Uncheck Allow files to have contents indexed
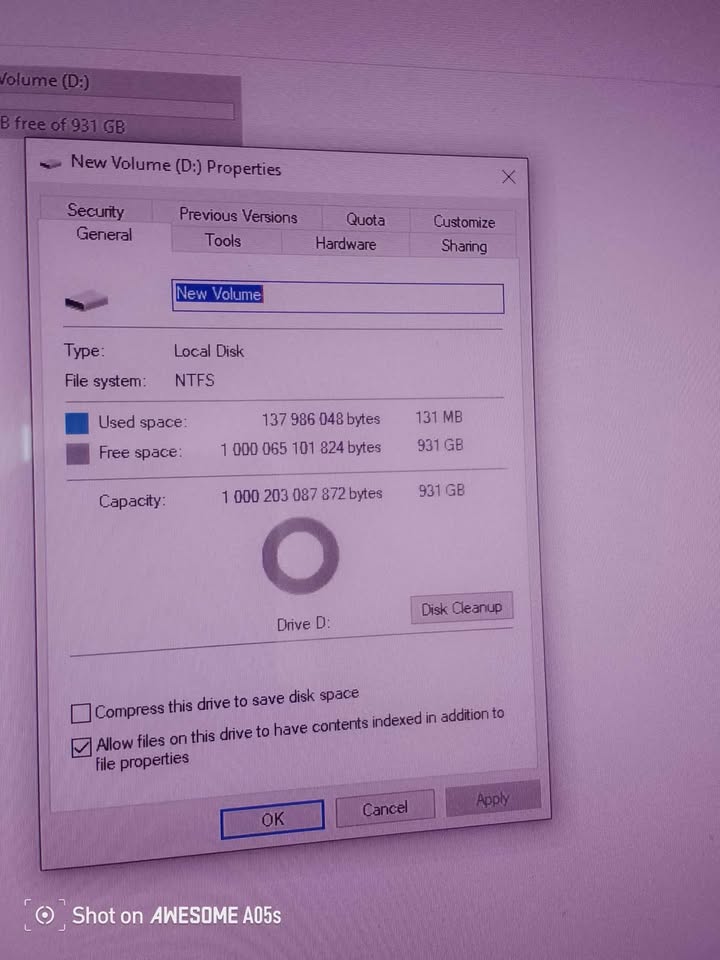The height and width of the screenshot is (960, 720). click(81, 748)
